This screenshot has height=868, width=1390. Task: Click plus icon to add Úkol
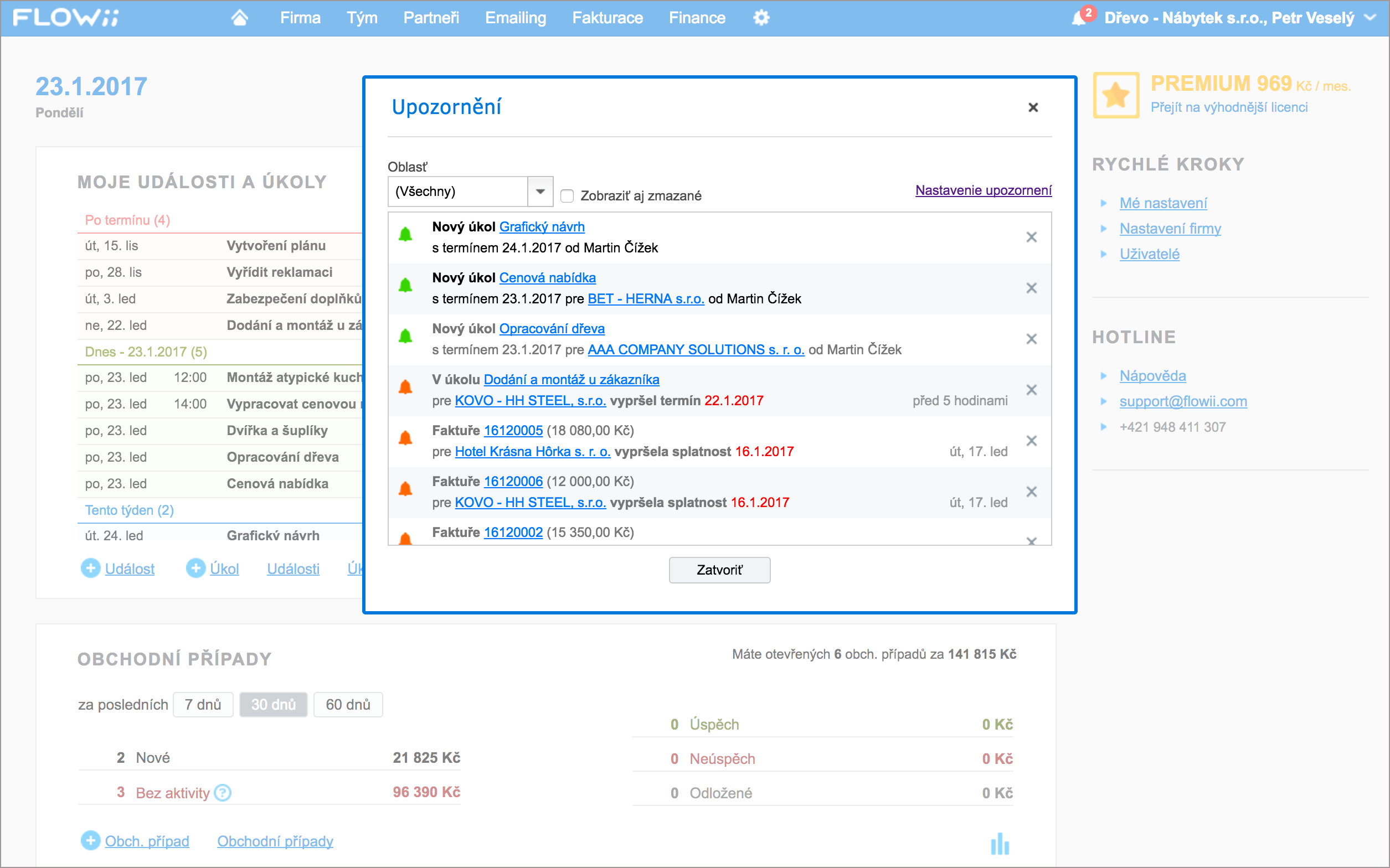click(x=195, y=569)
